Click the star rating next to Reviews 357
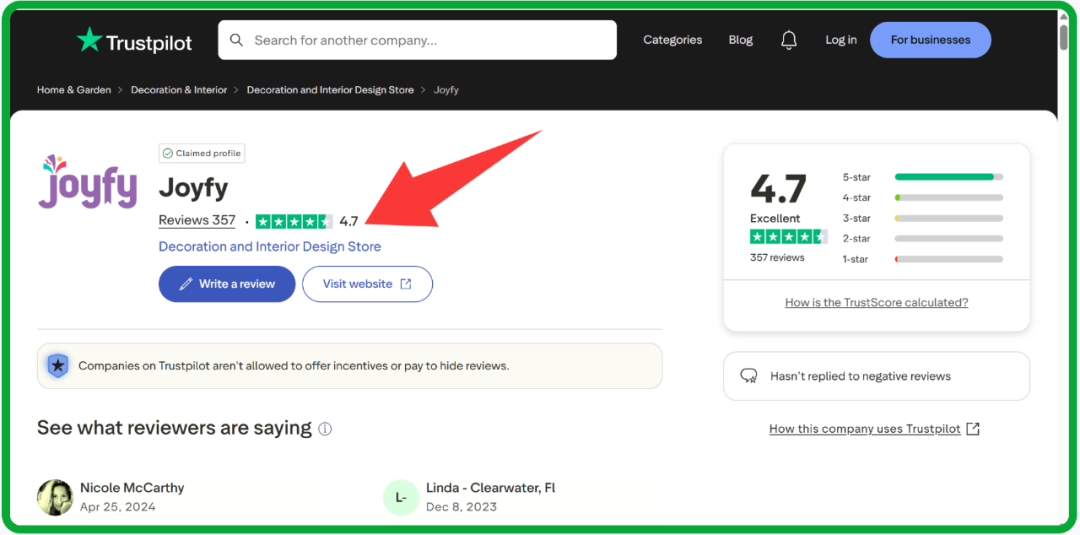 point(294,222)
